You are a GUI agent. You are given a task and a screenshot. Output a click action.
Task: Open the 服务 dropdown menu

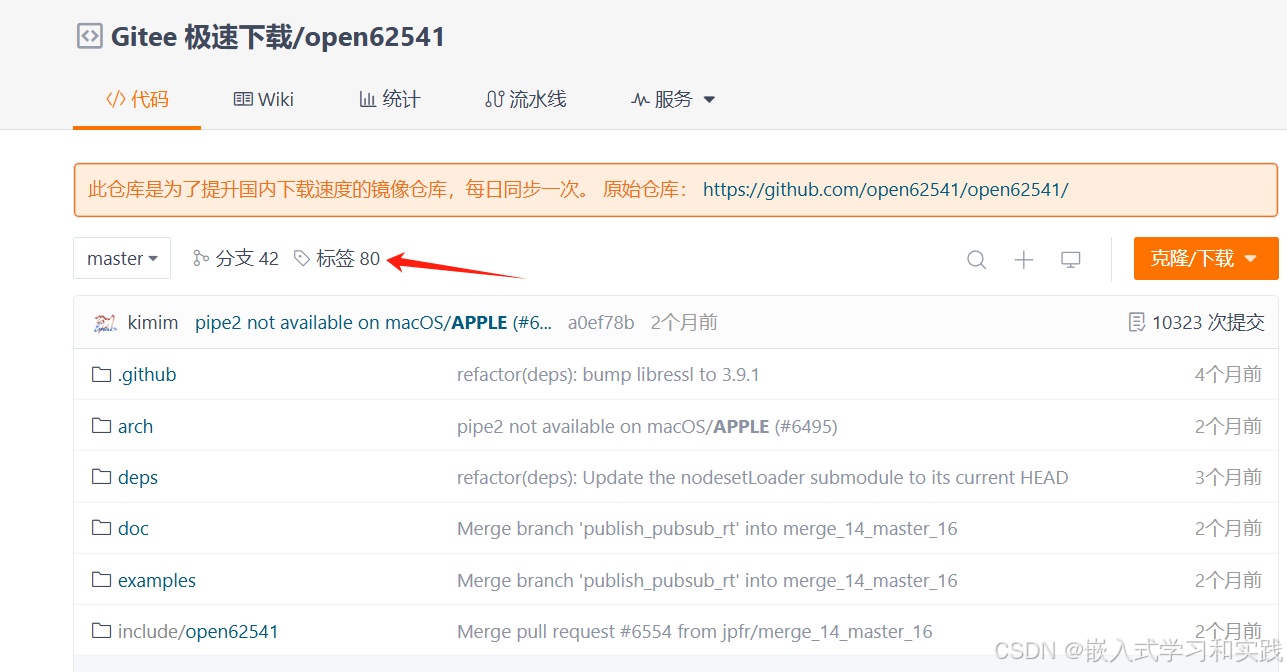tap(673, 99)
